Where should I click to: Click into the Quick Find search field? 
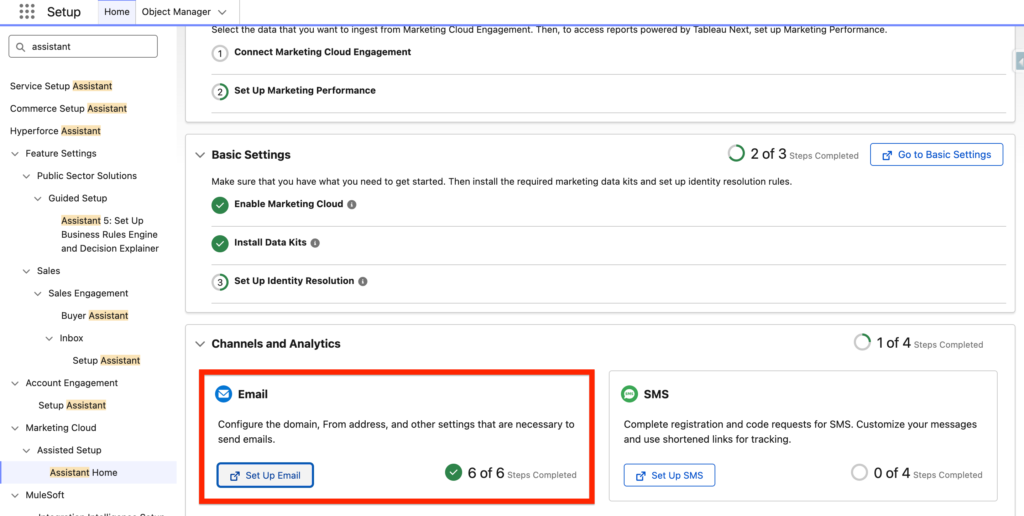coord(90,46)
